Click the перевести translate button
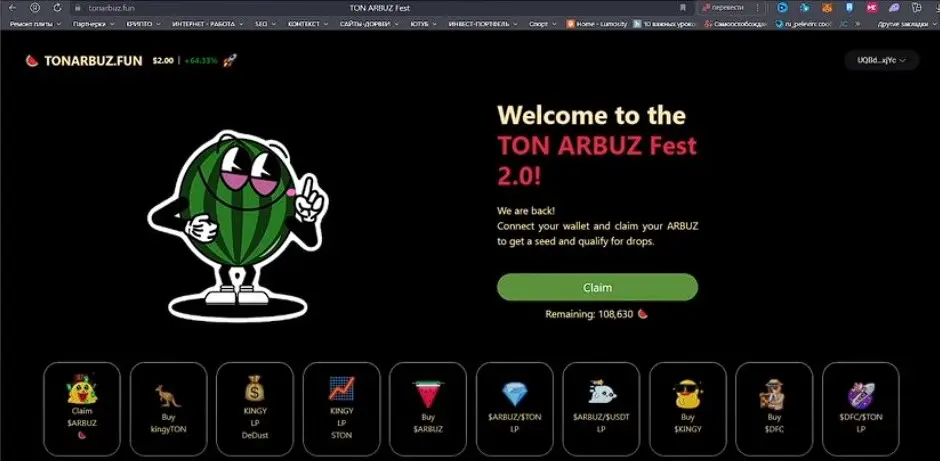 [x=723, y=8]
